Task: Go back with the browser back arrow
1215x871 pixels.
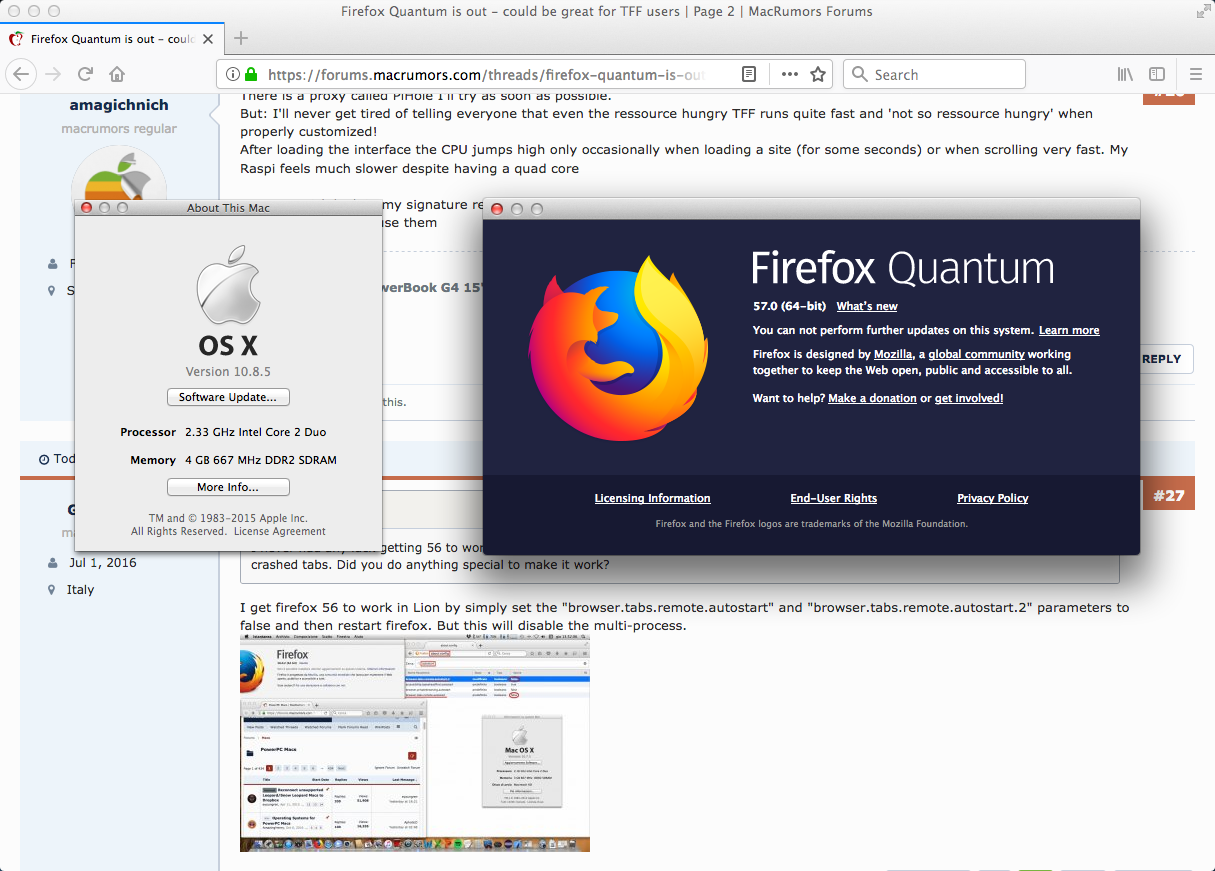Action: (22, 74)
